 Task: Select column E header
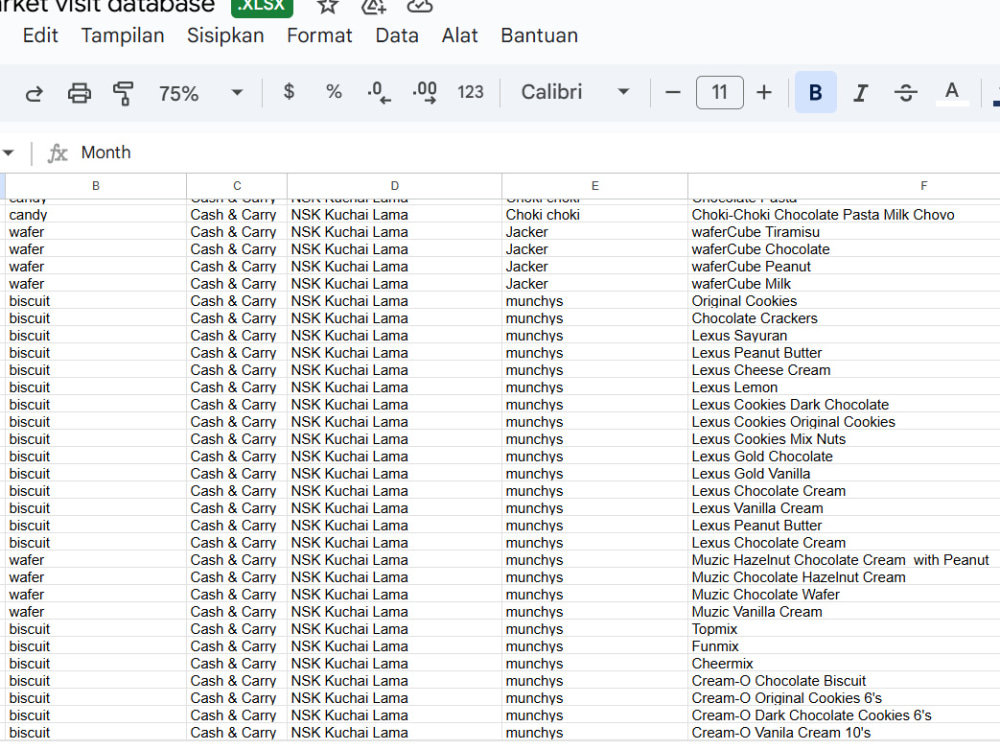click(x=594, y=186)
